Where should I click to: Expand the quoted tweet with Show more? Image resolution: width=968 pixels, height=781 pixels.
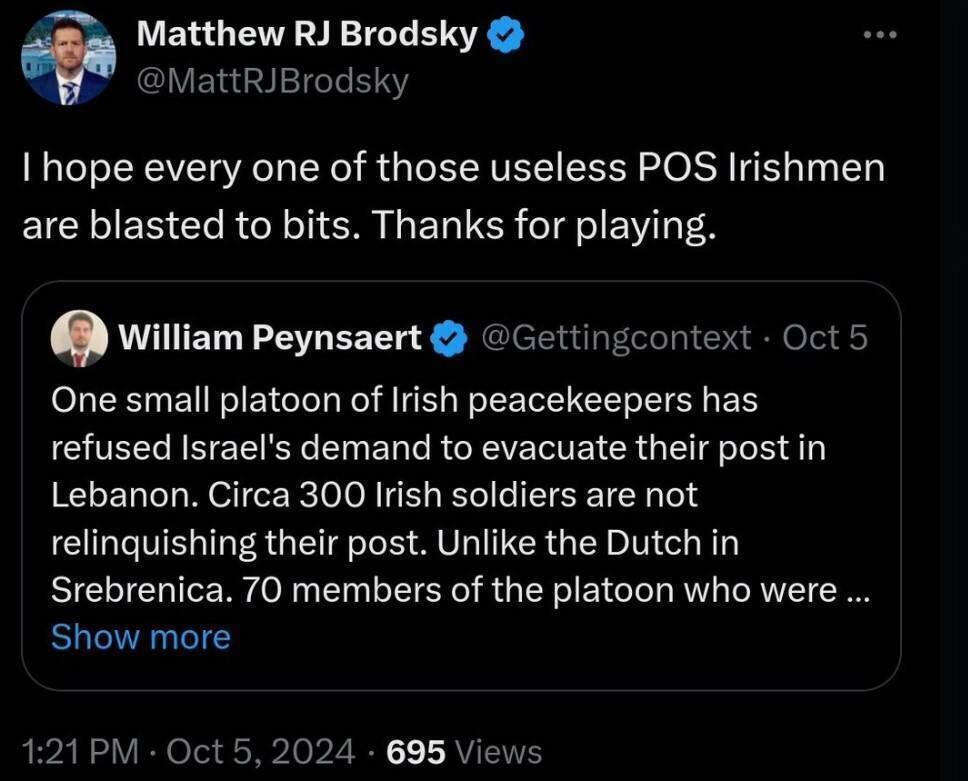(140, 636)
